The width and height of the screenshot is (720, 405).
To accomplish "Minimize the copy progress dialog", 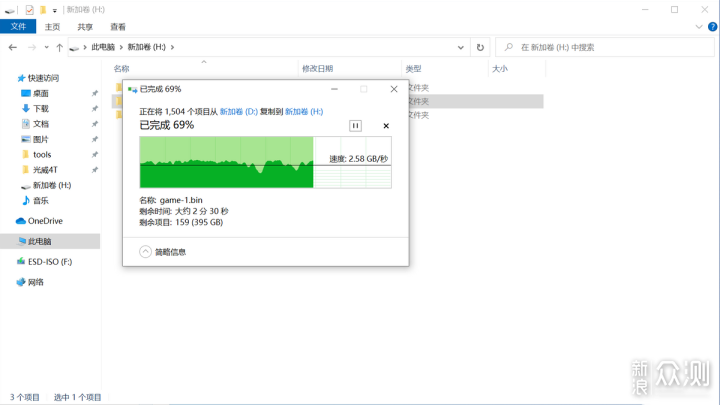I will [334, 89].
